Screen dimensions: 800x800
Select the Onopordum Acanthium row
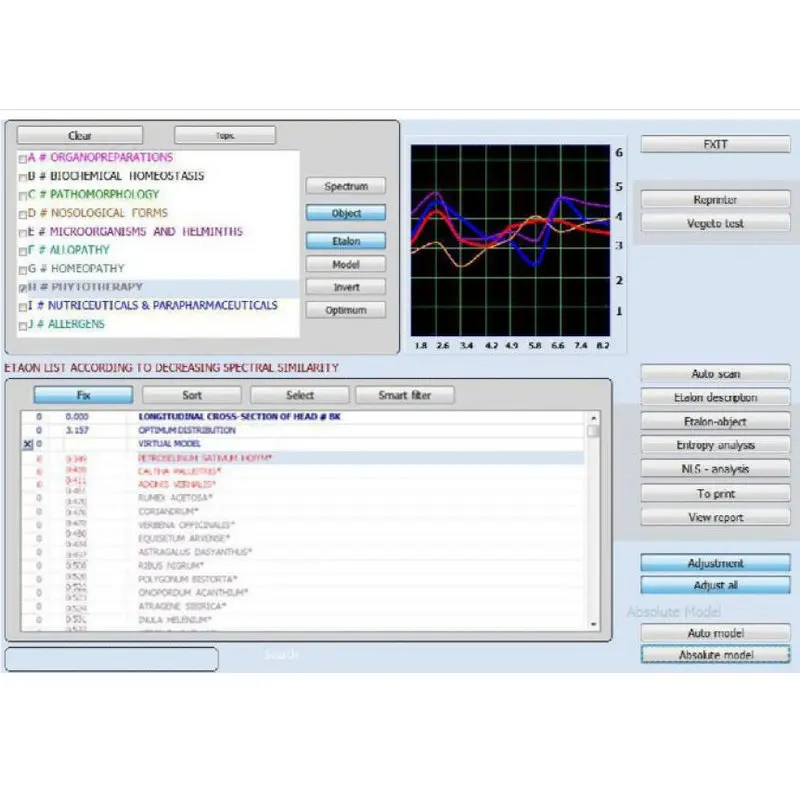click(303, 593)
